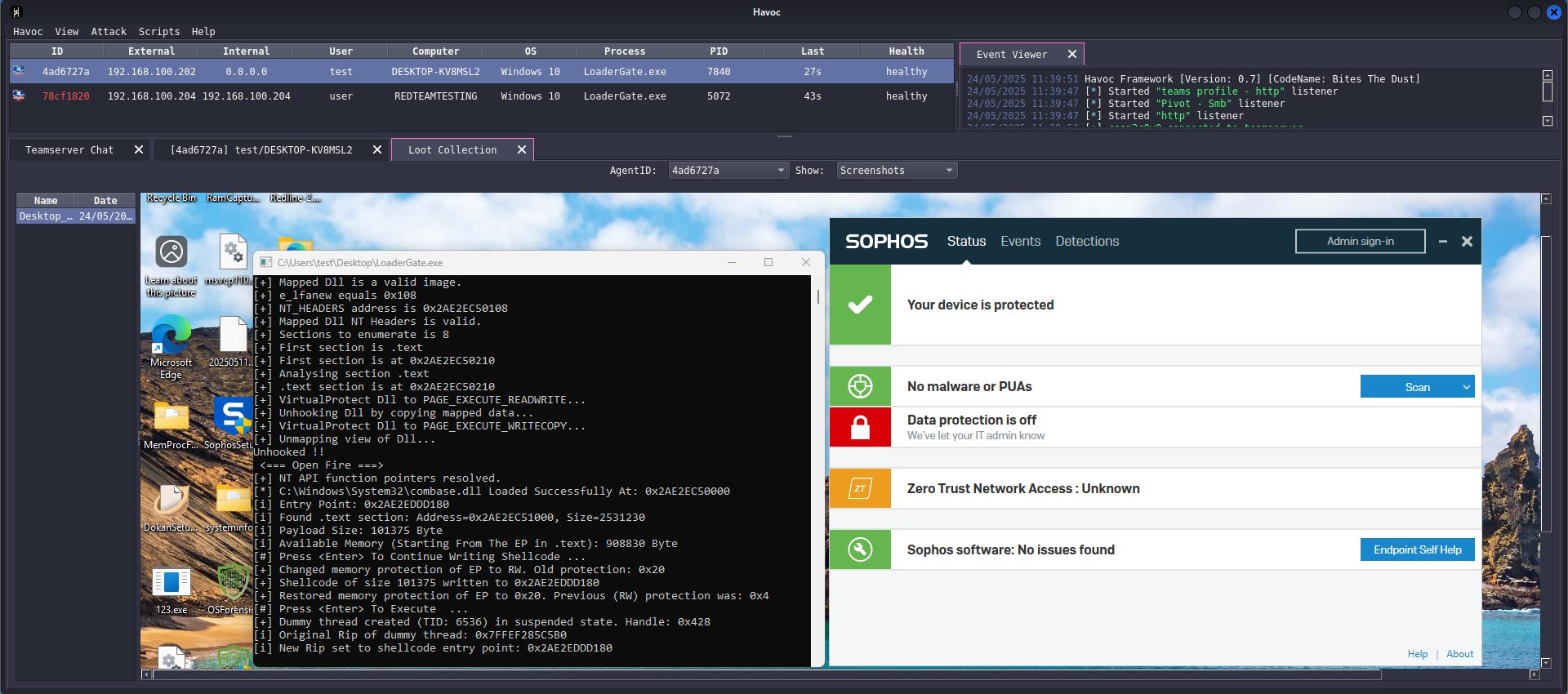Screen dimensions: 1568x694
Task: Click Sophos Status tab in screenshot
Action: 966,242
